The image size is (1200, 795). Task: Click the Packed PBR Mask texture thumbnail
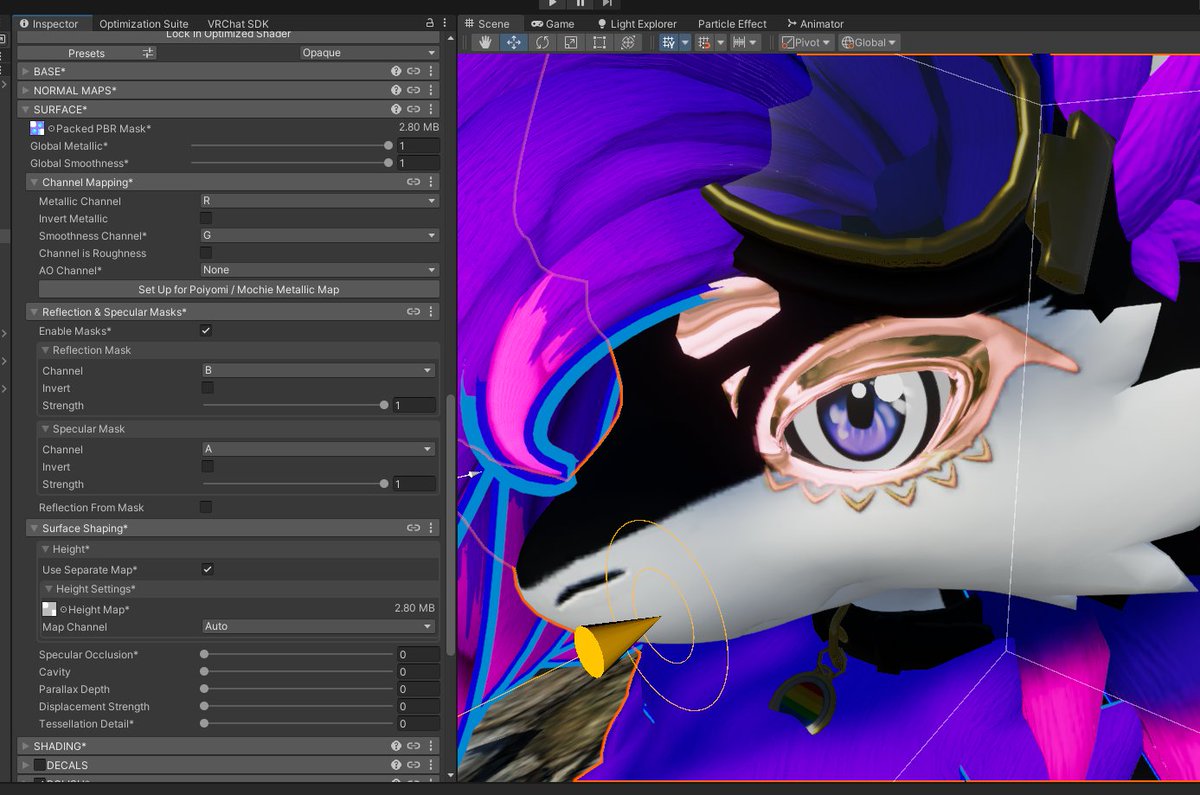(x=37, y=128)
